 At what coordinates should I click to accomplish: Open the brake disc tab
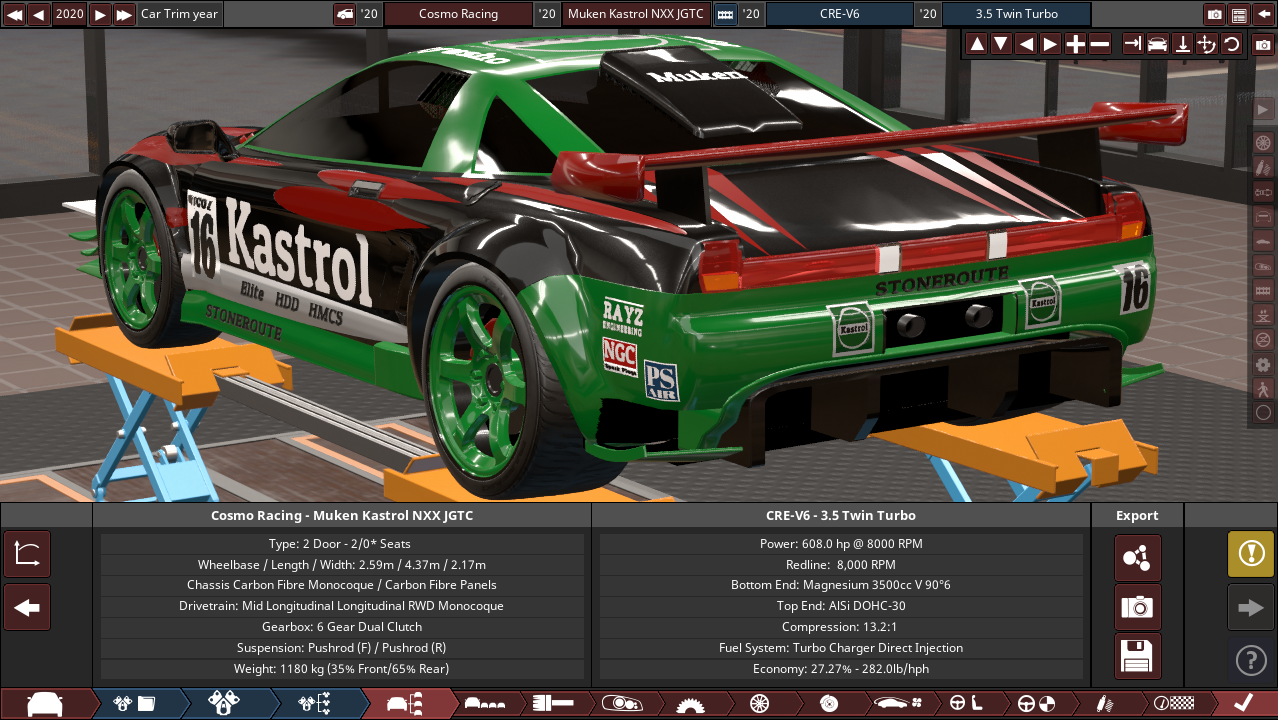827,704
